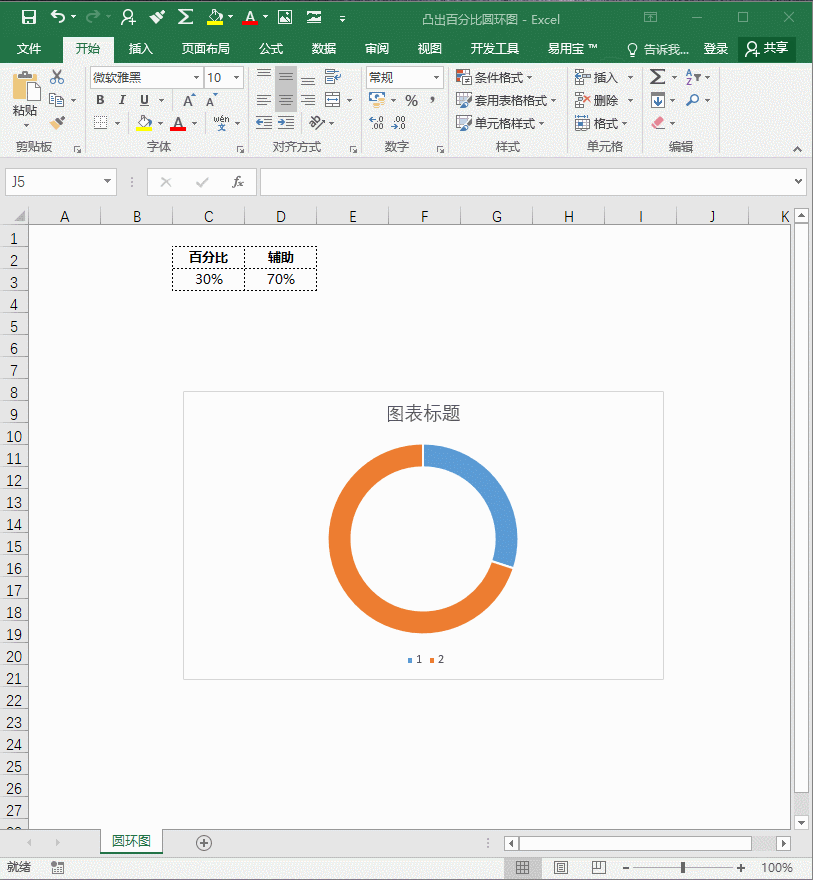Switch to 页面布局 Page Layout tab
This screenshot has height=880, width=813.
coord(205,49)
